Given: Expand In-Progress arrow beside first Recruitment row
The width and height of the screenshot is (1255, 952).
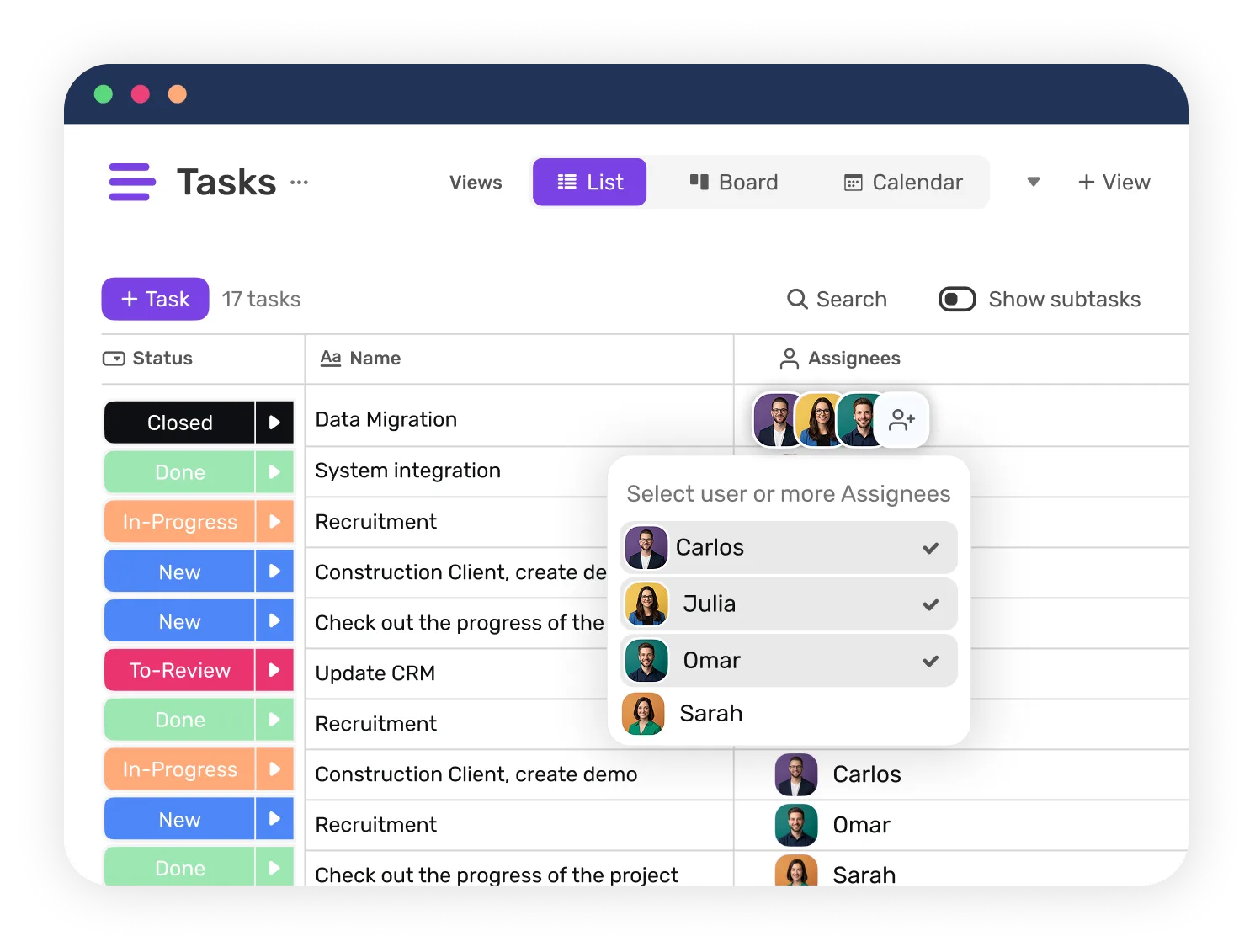Looking at the screenshot, I should click(x=274, y=522).
